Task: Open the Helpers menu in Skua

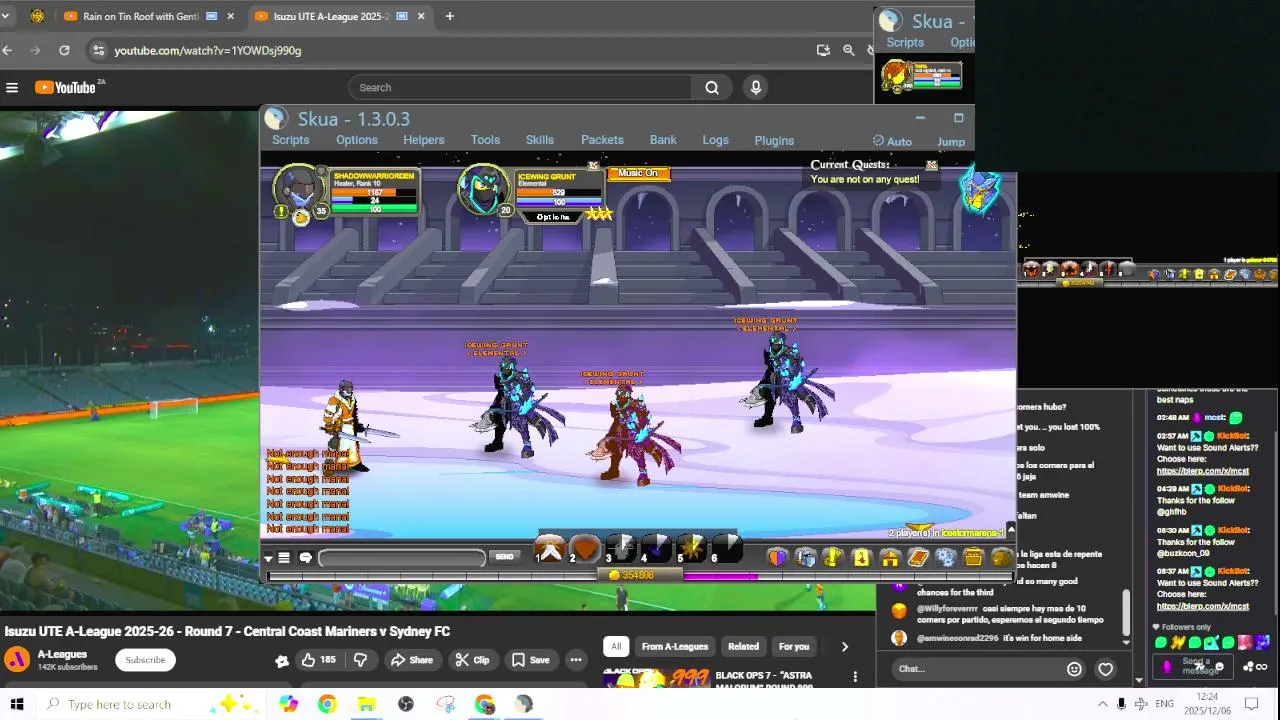Action: pyautogui.click(x=424, y=140)
